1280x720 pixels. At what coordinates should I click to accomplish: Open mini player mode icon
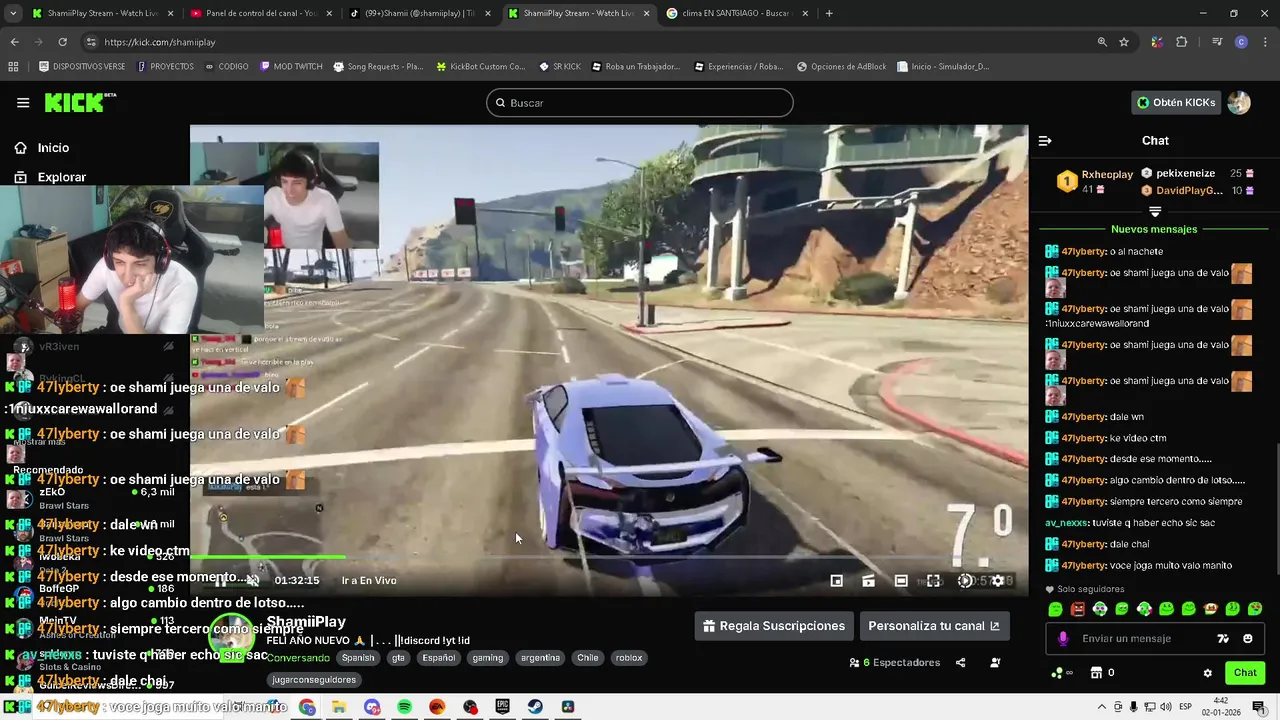(836, 580)
